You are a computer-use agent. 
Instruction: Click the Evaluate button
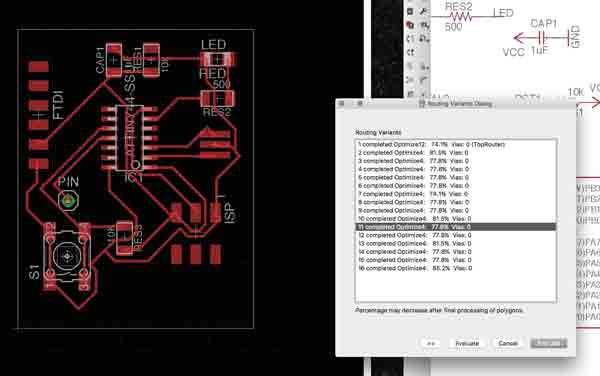point(467,343)
